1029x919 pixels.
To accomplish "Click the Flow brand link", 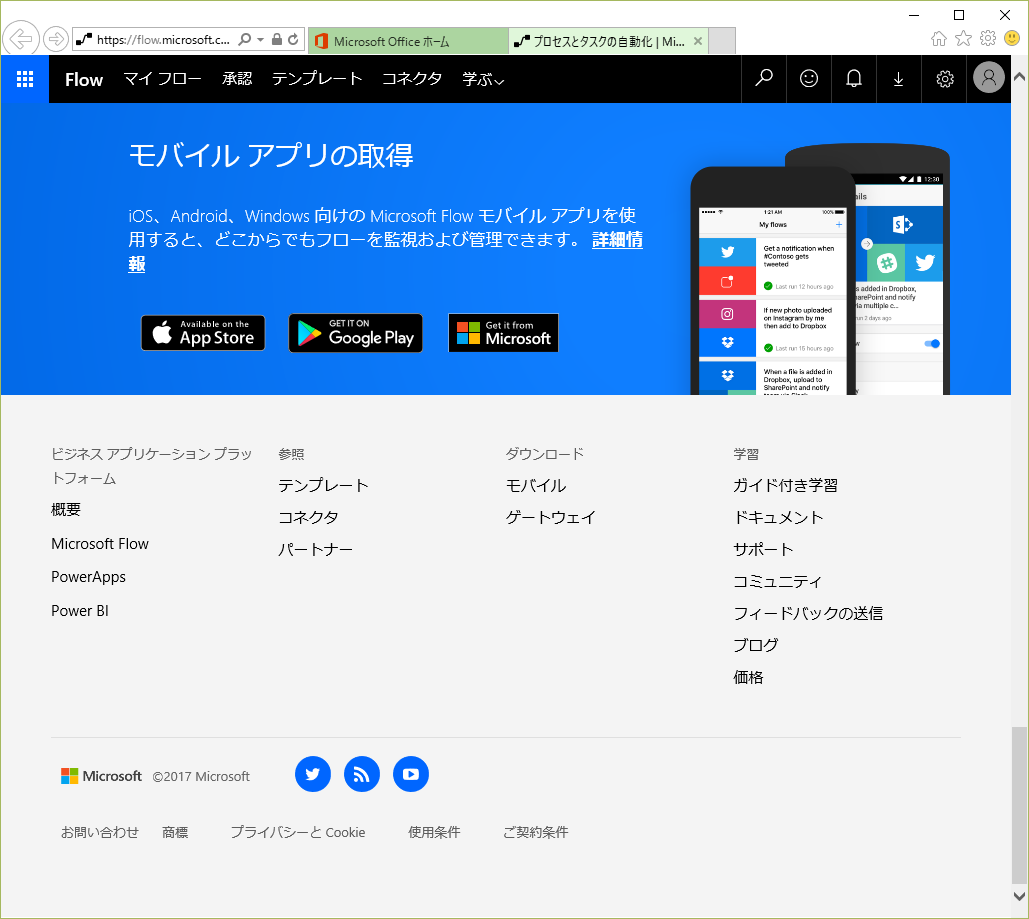I will (84, 79).
